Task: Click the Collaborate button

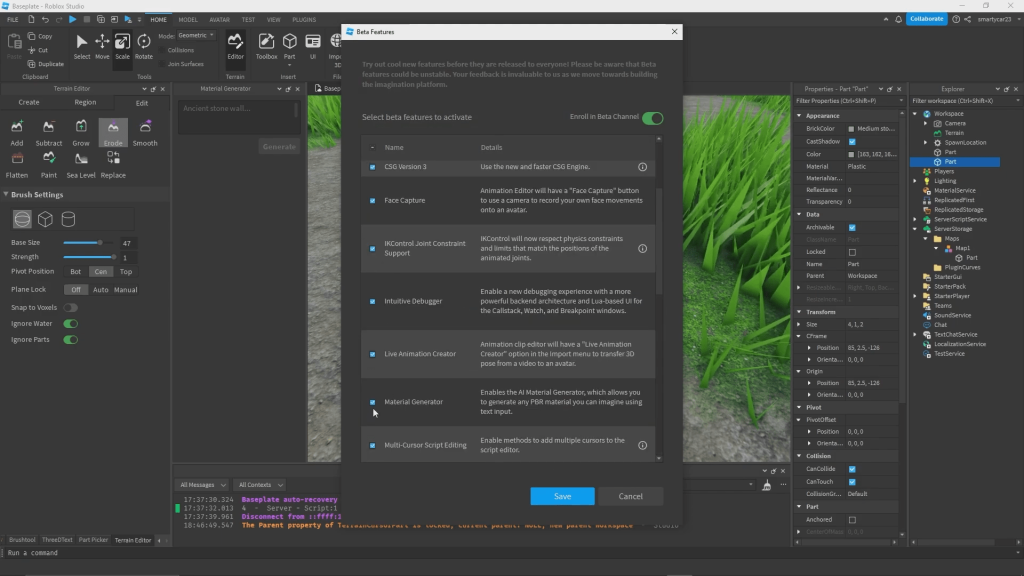Action: [x=926, y=19]
